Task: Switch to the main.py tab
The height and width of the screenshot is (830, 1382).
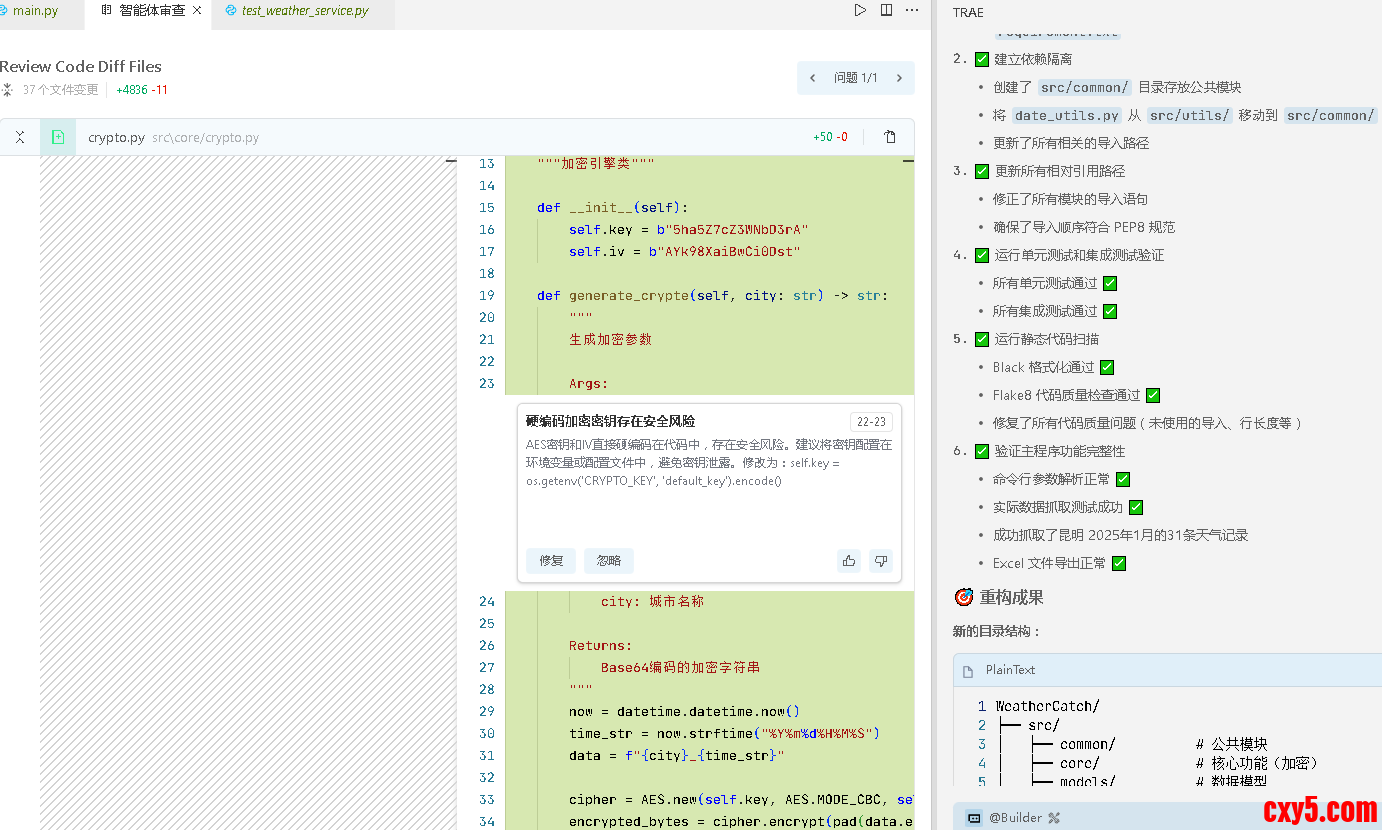Action: click(x=34, y=11)
